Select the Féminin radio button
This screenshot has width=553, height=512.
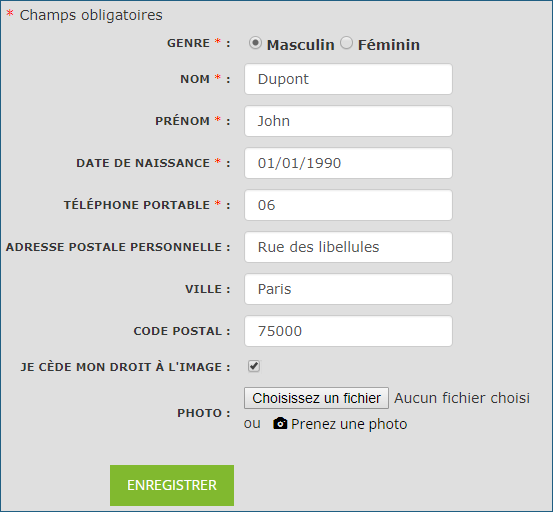(346, 43)
